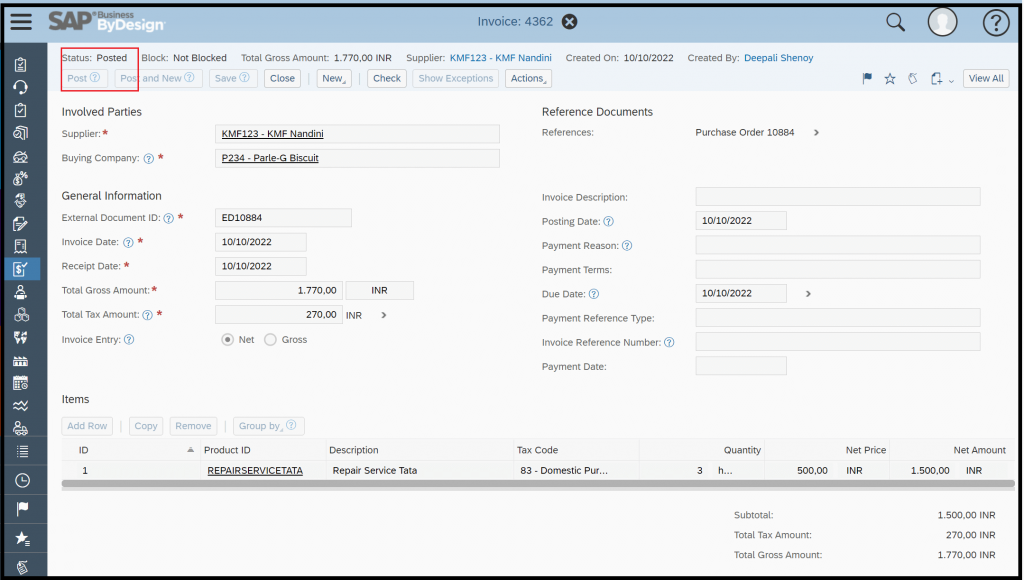
Task: Click the headset service desk sidebar icon
Action: click(x=21, y=87)
